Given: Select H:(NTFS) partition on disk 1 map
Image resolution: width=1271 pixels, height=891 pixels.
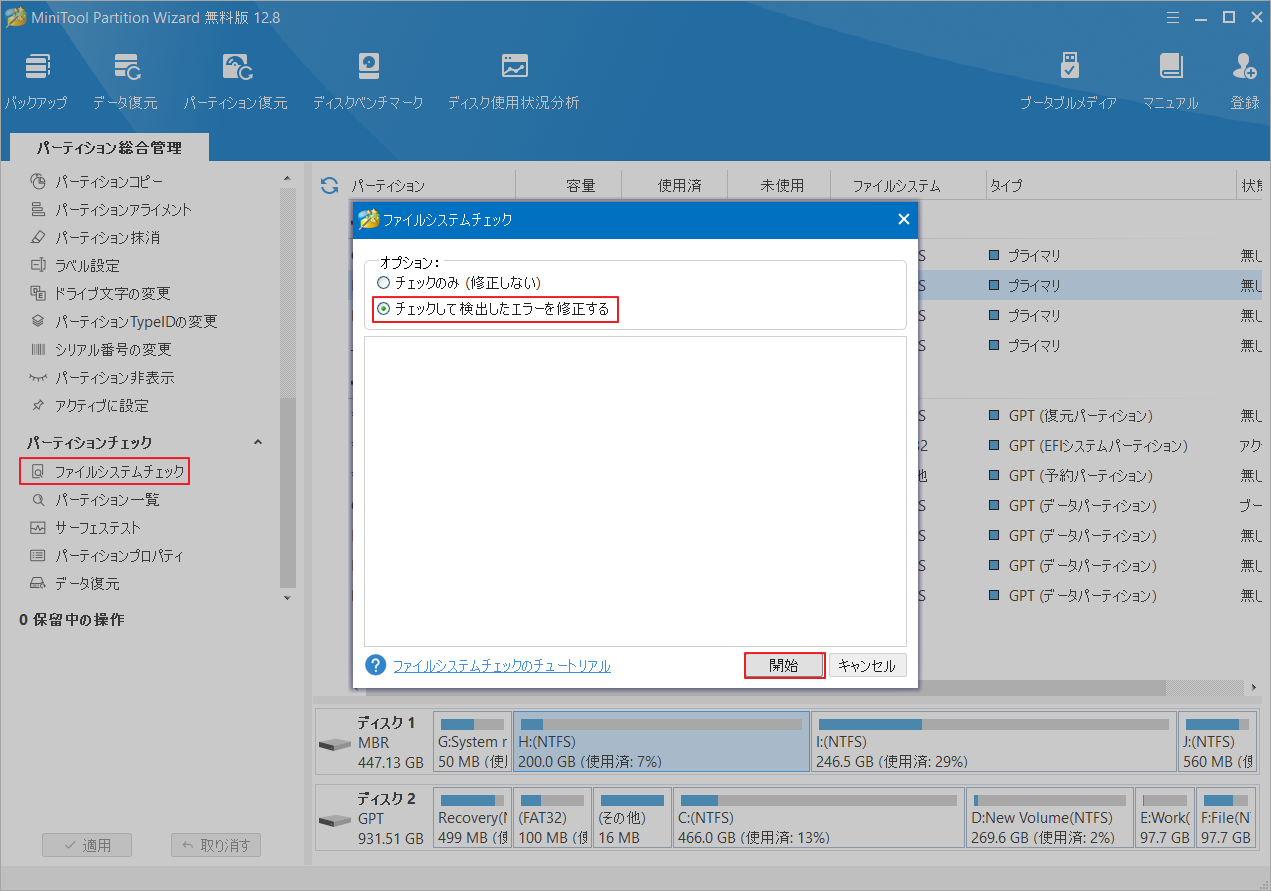Looking at the screenshot, I should point(661,742).
